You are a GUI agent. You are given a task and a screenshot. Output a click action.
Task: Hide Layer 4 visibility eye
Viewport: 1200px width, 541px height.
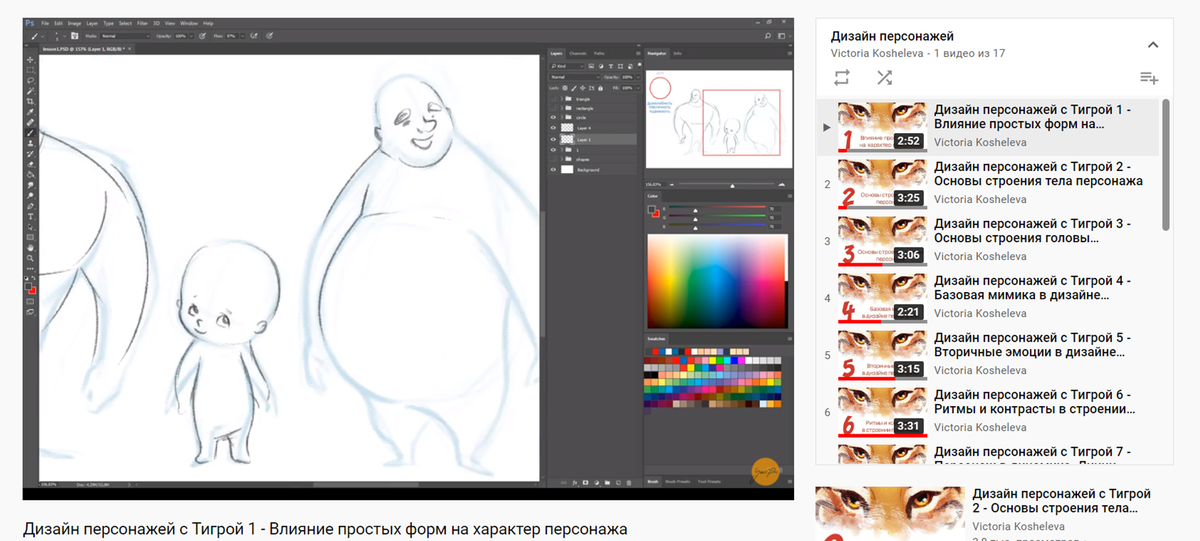coord(553,128)
